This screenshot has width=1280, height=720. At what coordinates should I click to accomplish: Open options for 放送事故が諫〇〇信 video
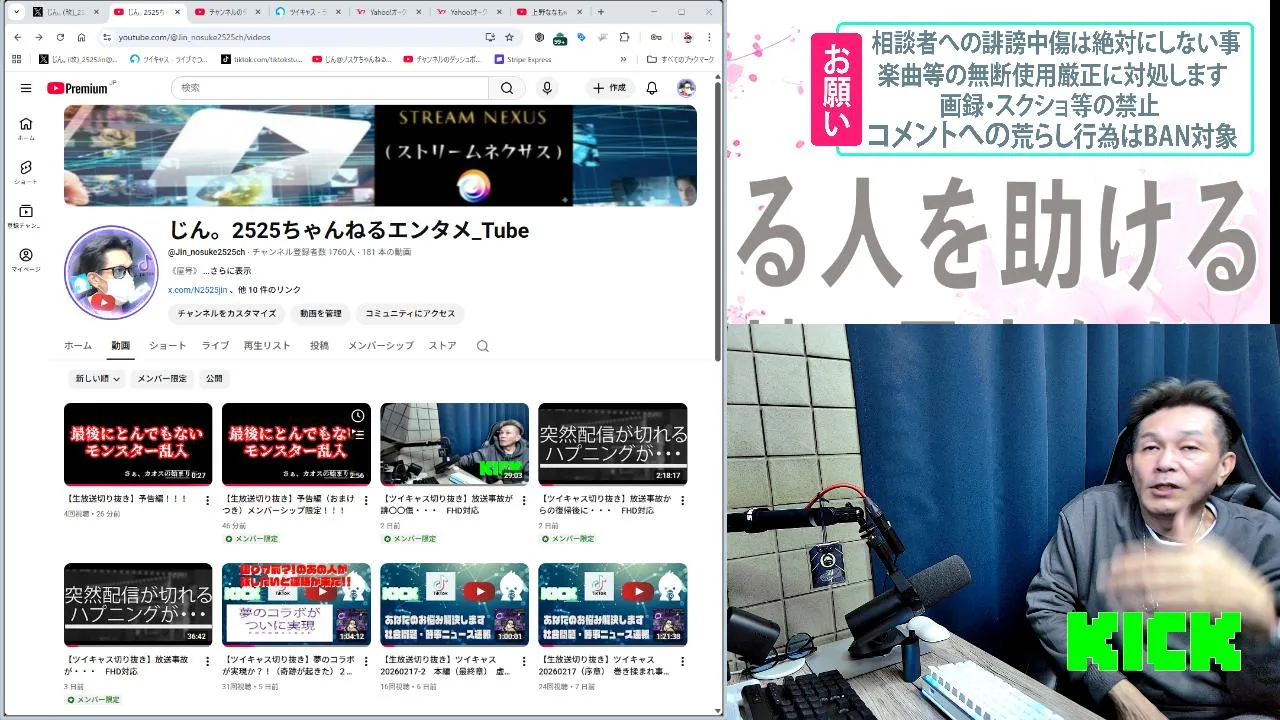[x=523, y=500]
